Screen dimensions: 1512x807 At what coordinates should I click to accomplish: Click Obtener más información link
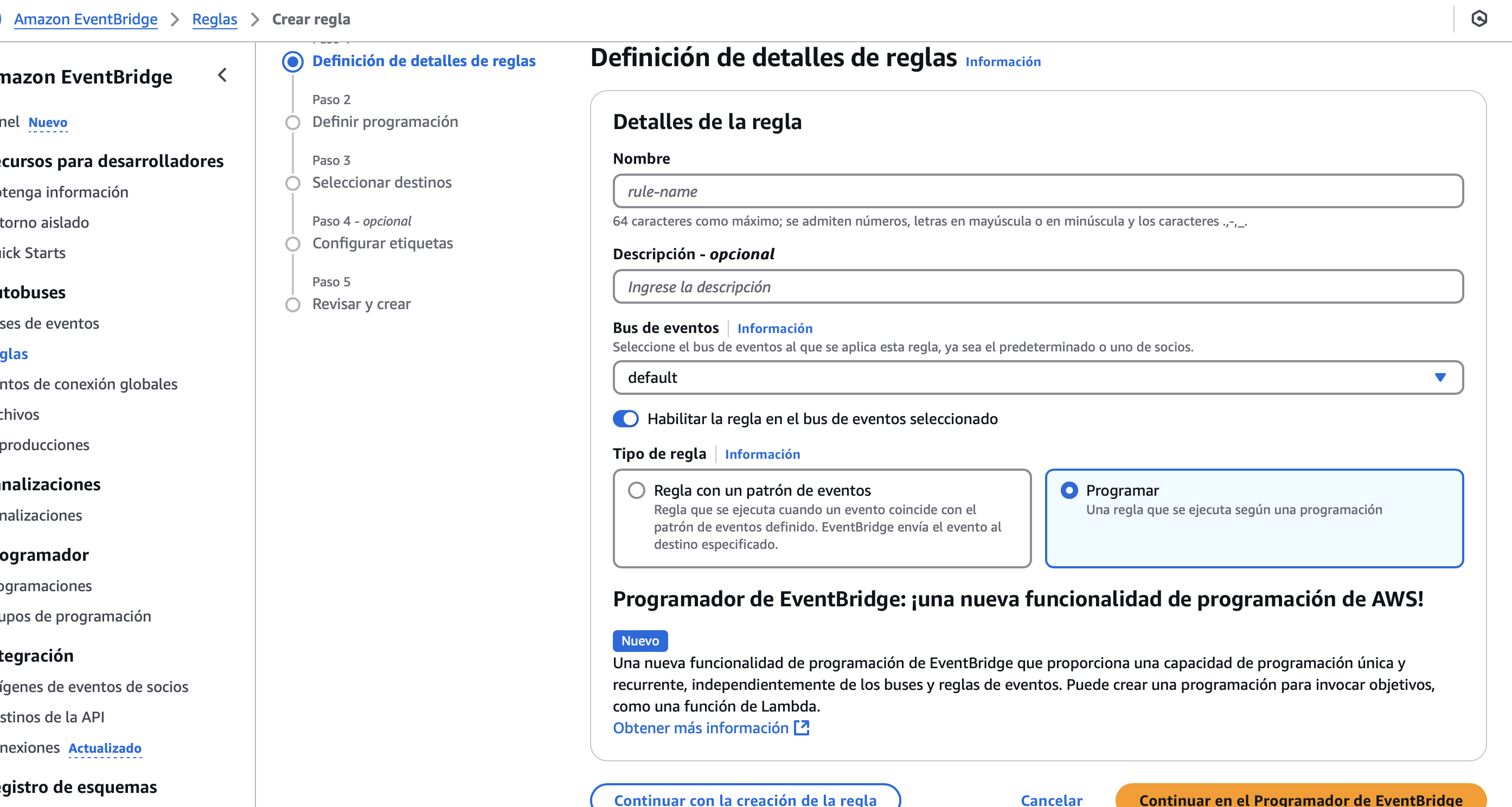pos(700,728)
